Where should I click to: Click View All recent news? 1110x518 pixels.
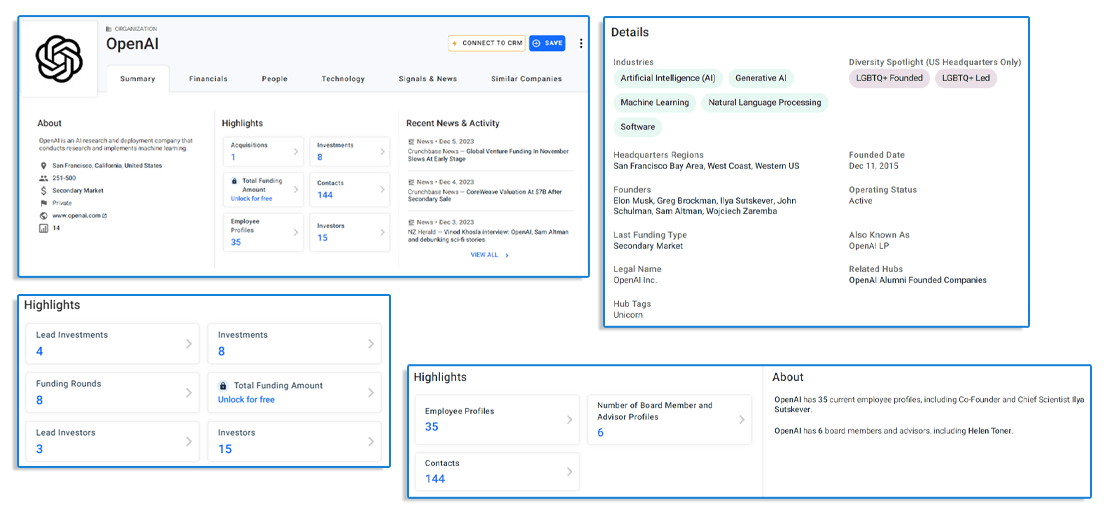pos(489,255)
